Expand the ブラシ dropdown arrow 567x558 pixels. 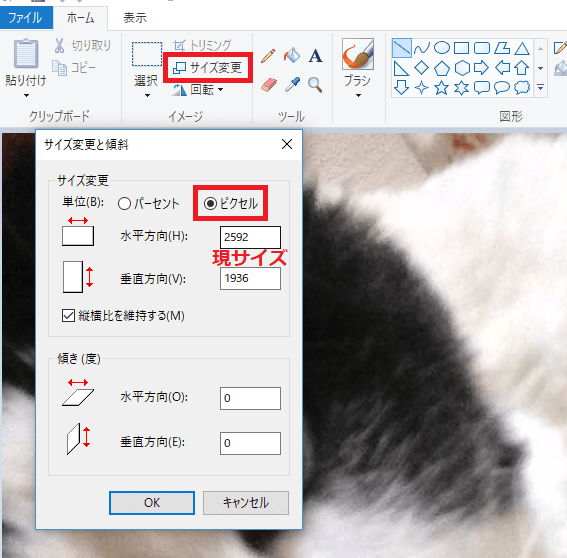tap(358, 95)
